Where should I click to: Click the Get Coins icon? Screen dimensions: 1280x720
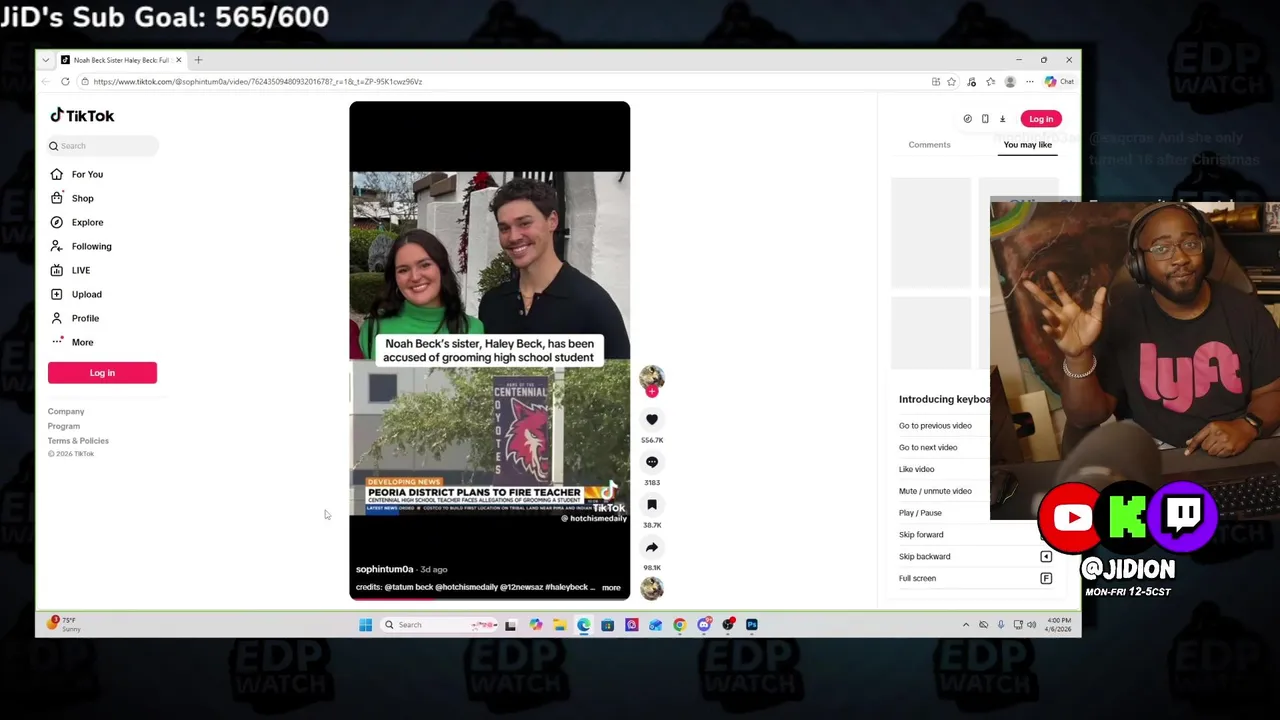coord(967,119)
